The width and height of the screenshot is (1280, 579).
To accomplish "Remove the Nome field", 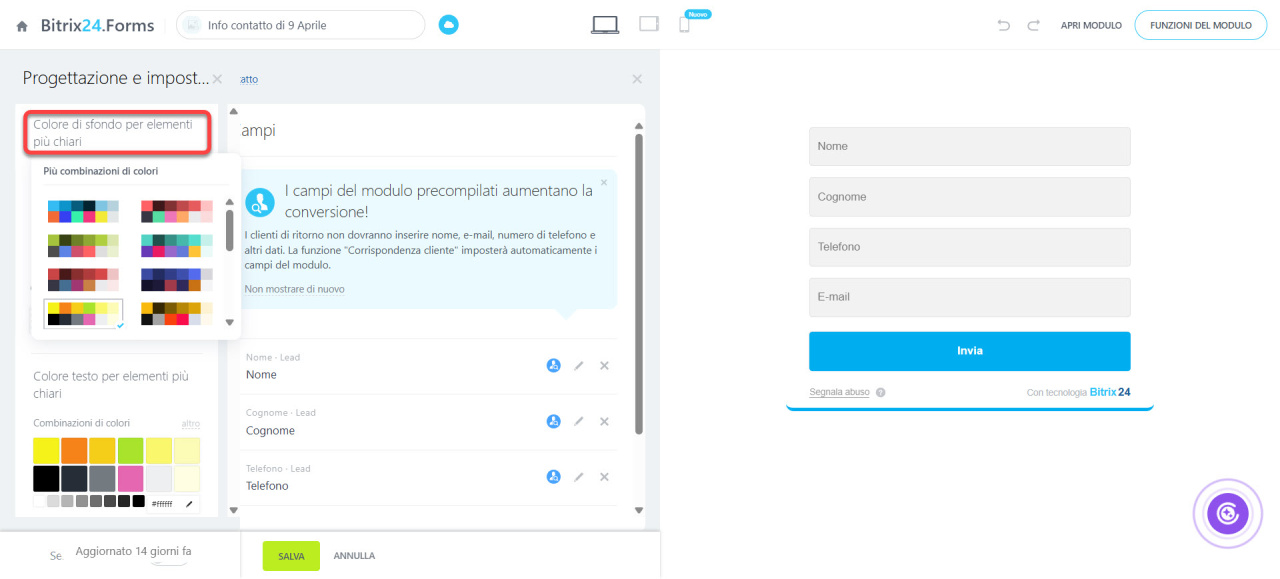I will (604, 366).
